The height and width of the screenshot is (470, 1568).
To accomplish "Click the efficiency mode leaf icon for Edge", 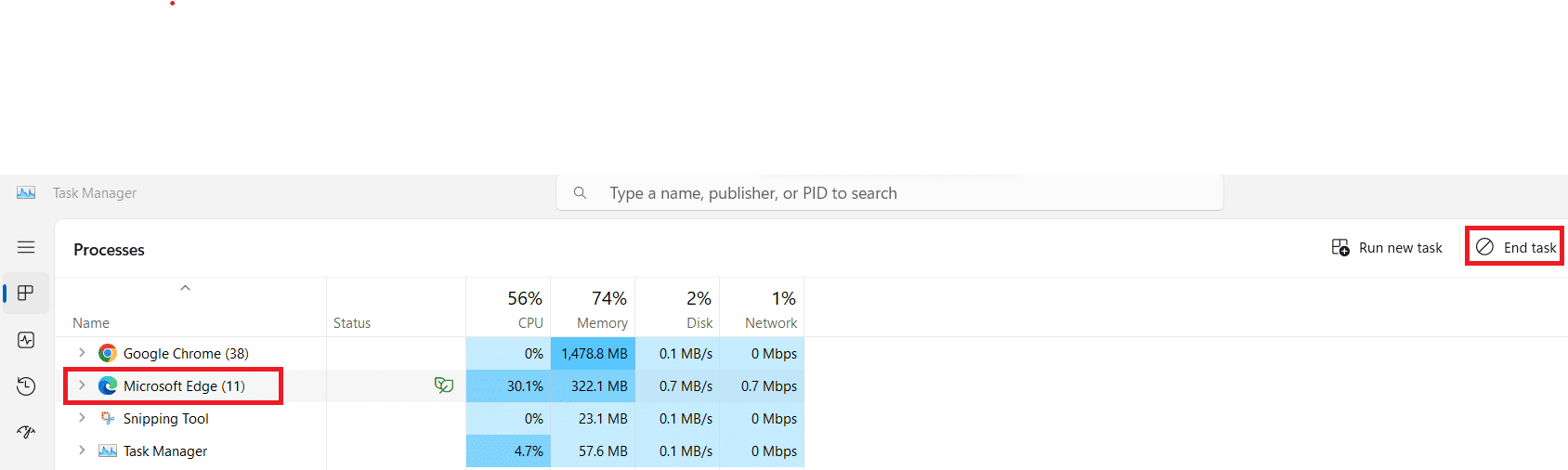I will pyautogui.click(x=444, y=385).
